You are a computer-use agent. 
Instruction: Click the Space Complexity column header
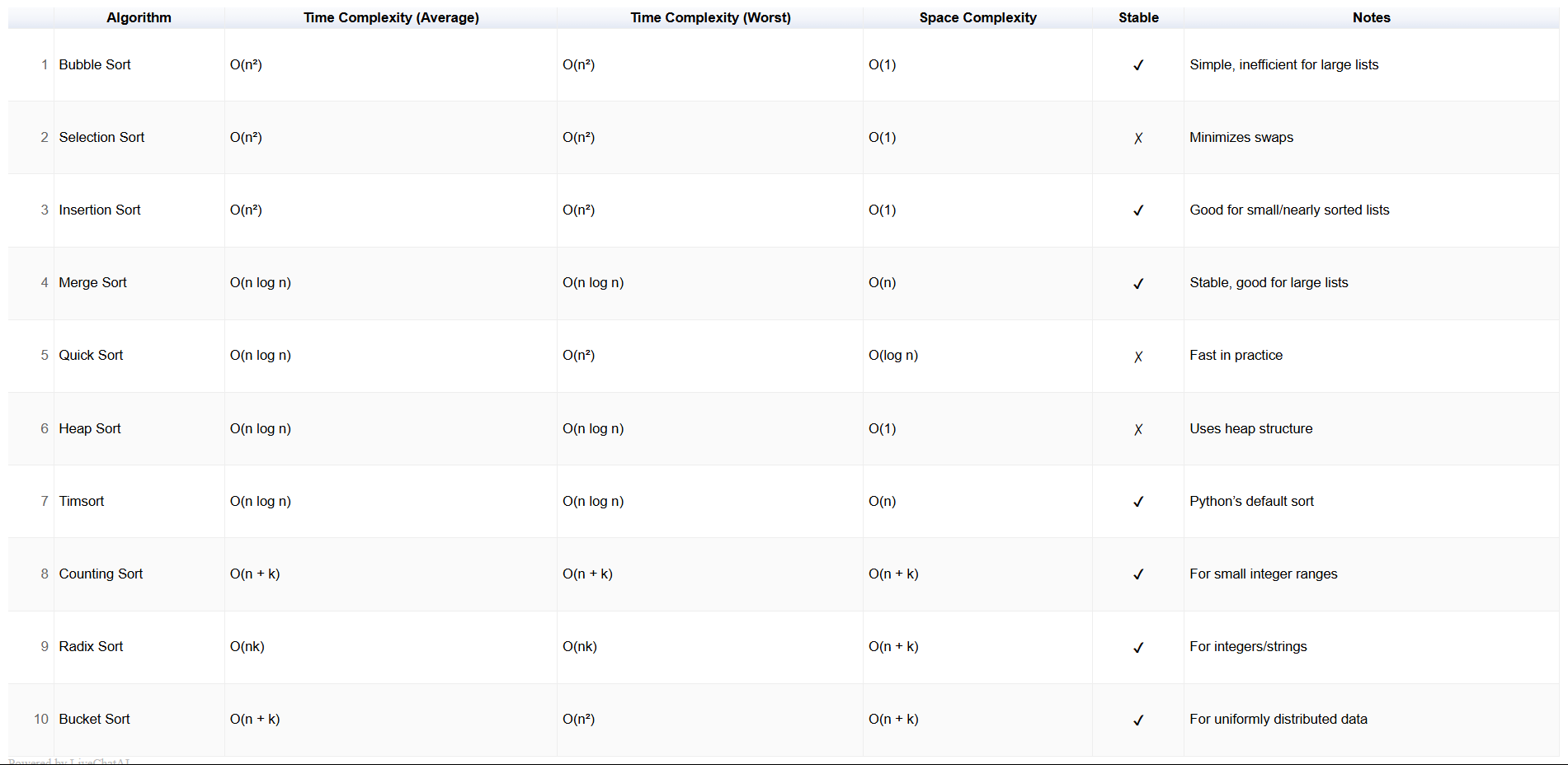[977, 17]
